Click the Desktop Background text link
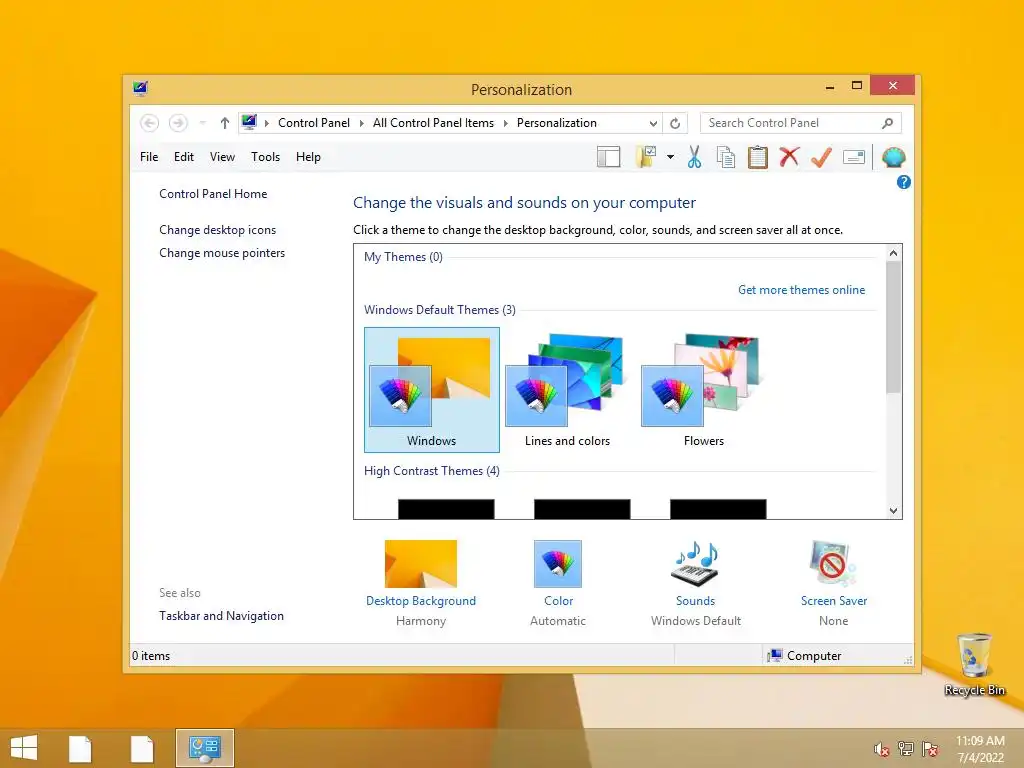 coord(421,601)
